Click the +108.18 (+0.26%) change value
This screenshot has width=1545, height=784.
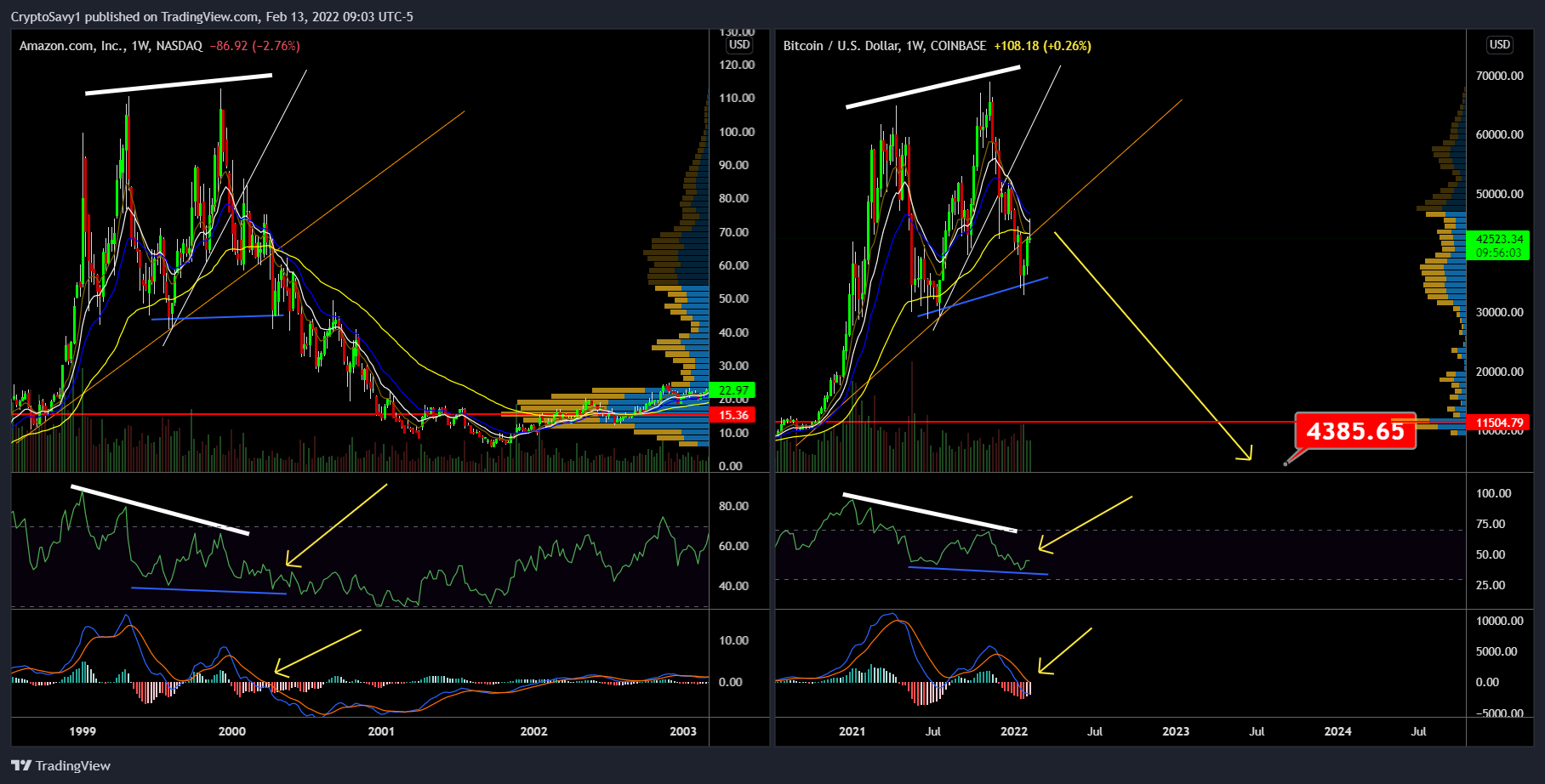coord(1042,46)
